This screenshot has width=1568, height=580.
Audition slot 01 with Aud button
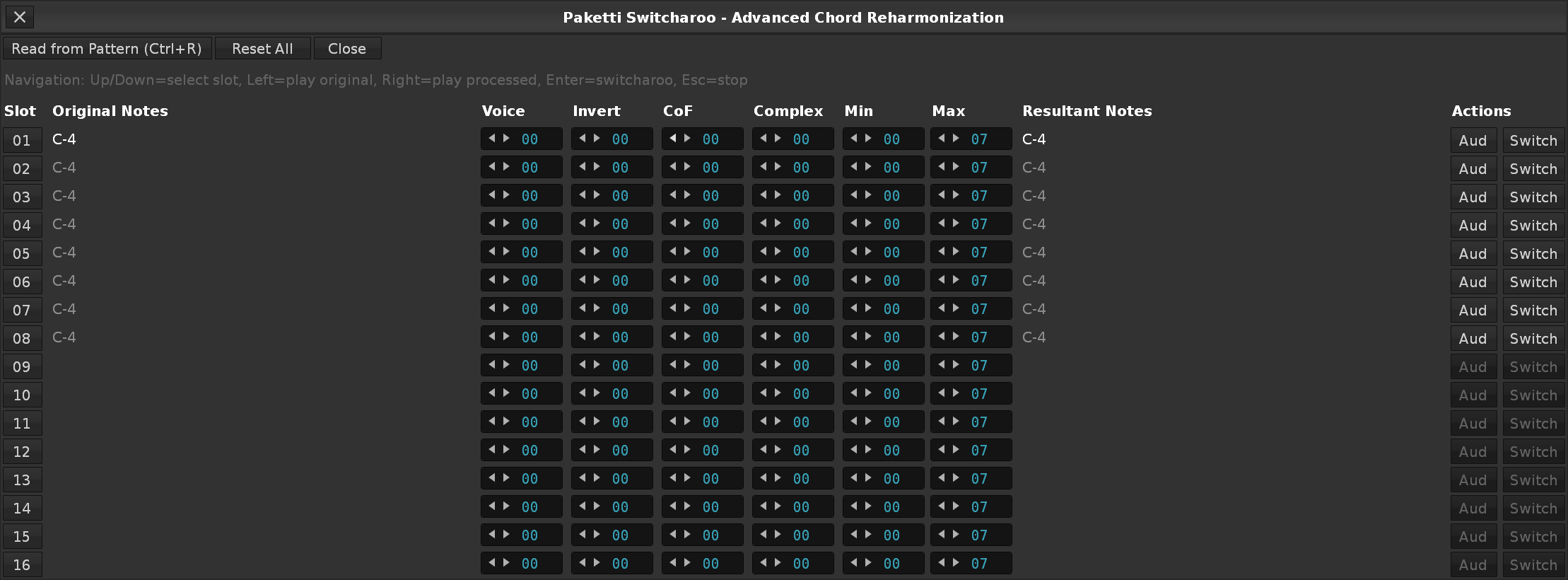click(x=1473, y=140)
